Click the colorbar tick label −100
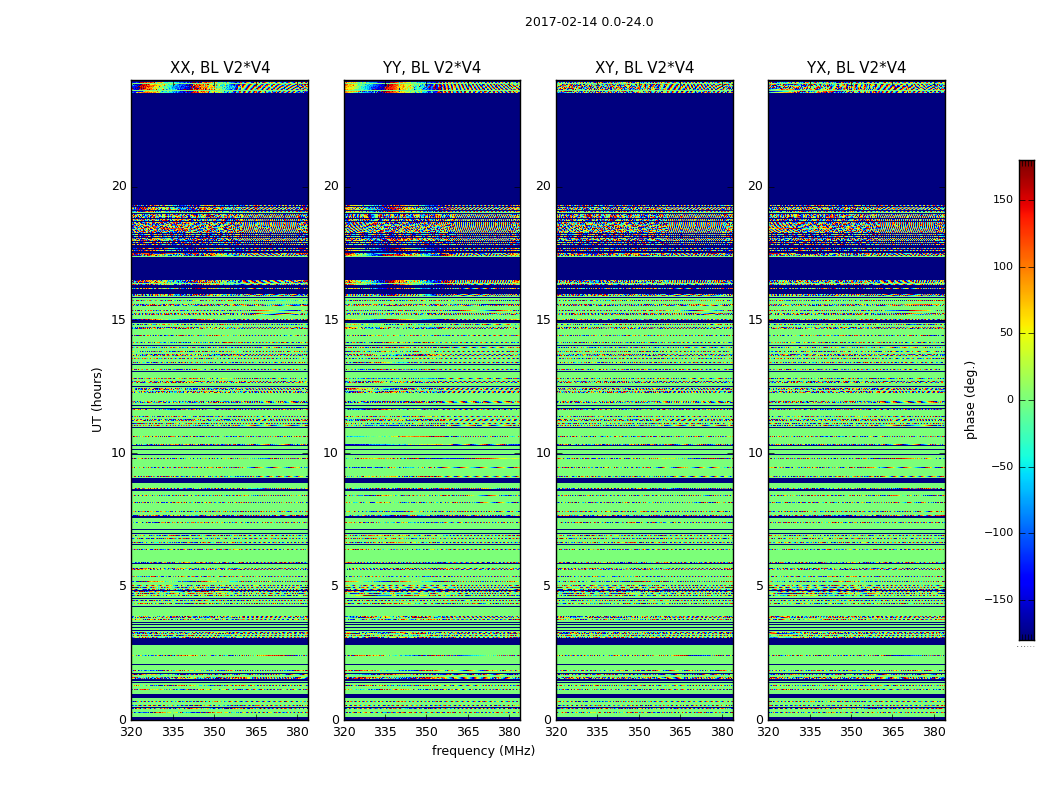 click(997, 533)
